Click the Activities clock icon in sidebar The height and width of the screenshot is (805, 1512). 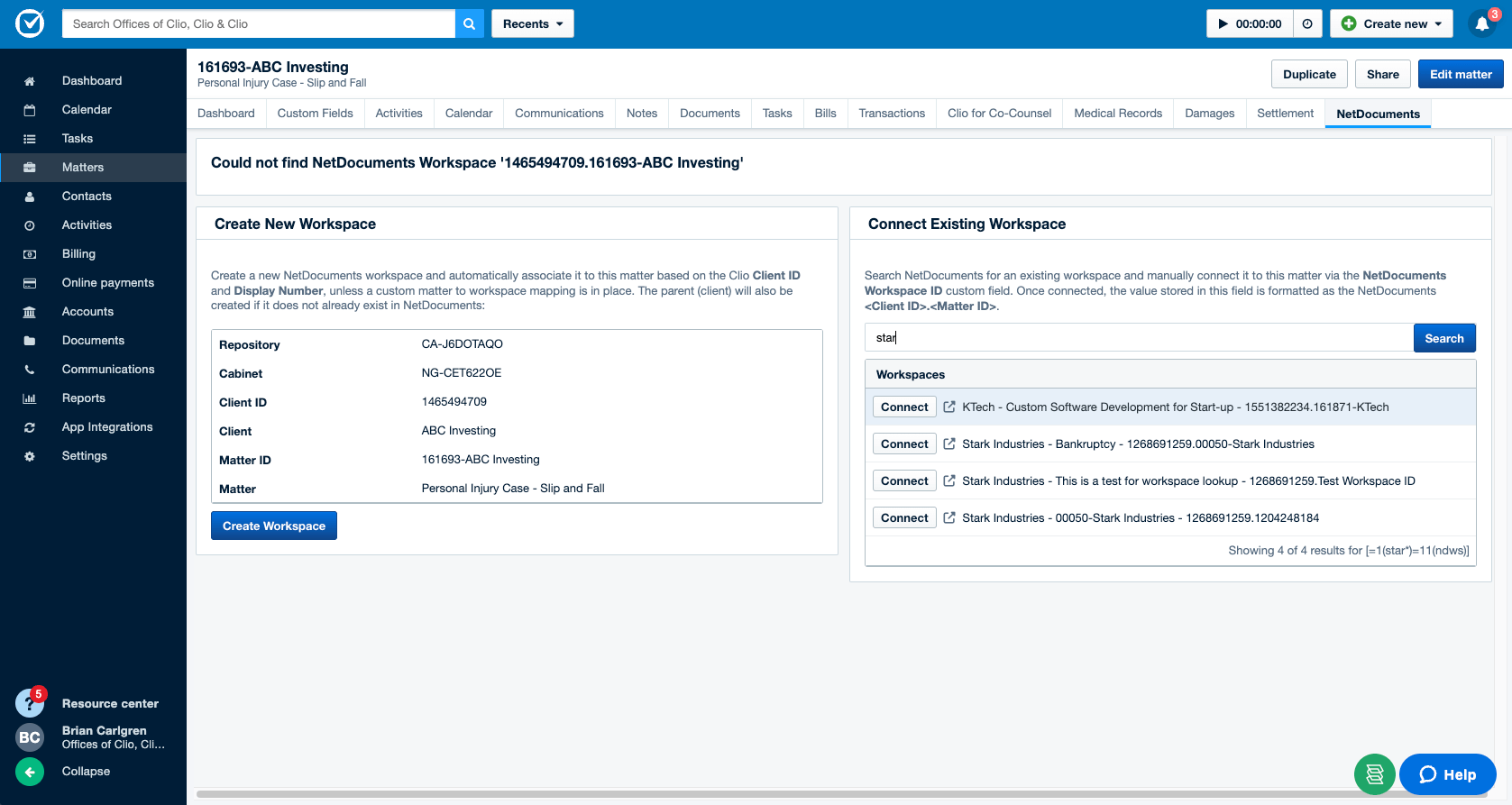point(30,225)
